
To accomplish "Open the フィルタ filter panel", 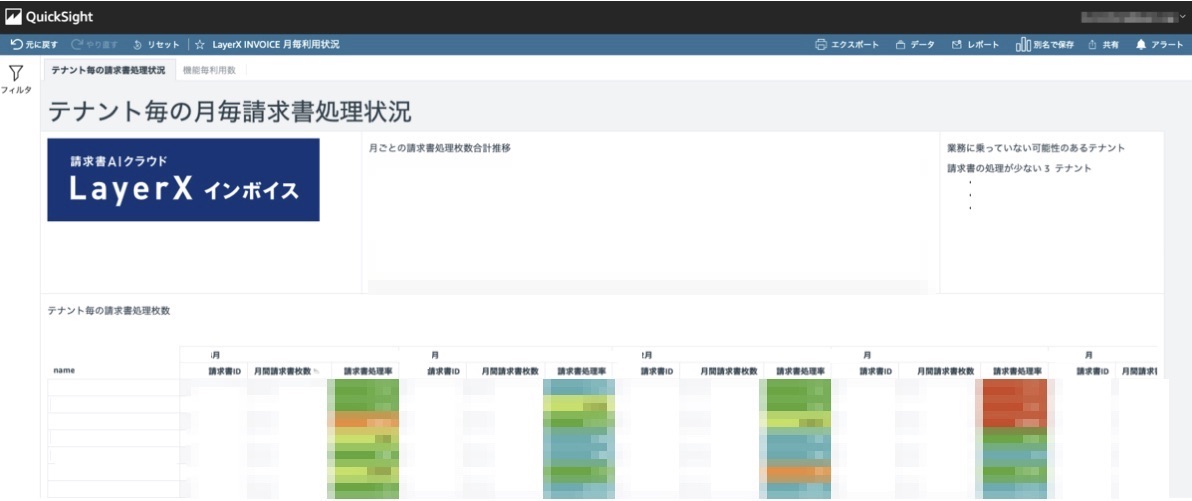I will coord(16,80).
